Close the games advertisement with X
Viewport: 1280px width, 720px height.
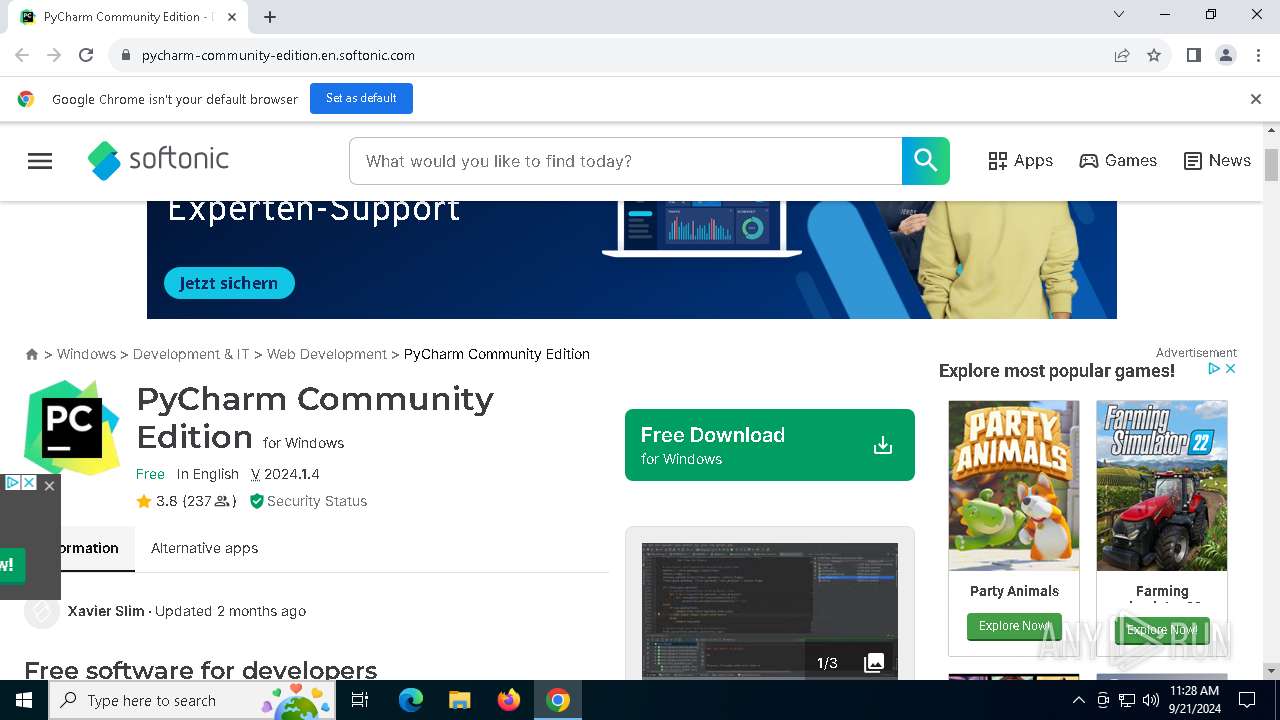point(1231,369)
